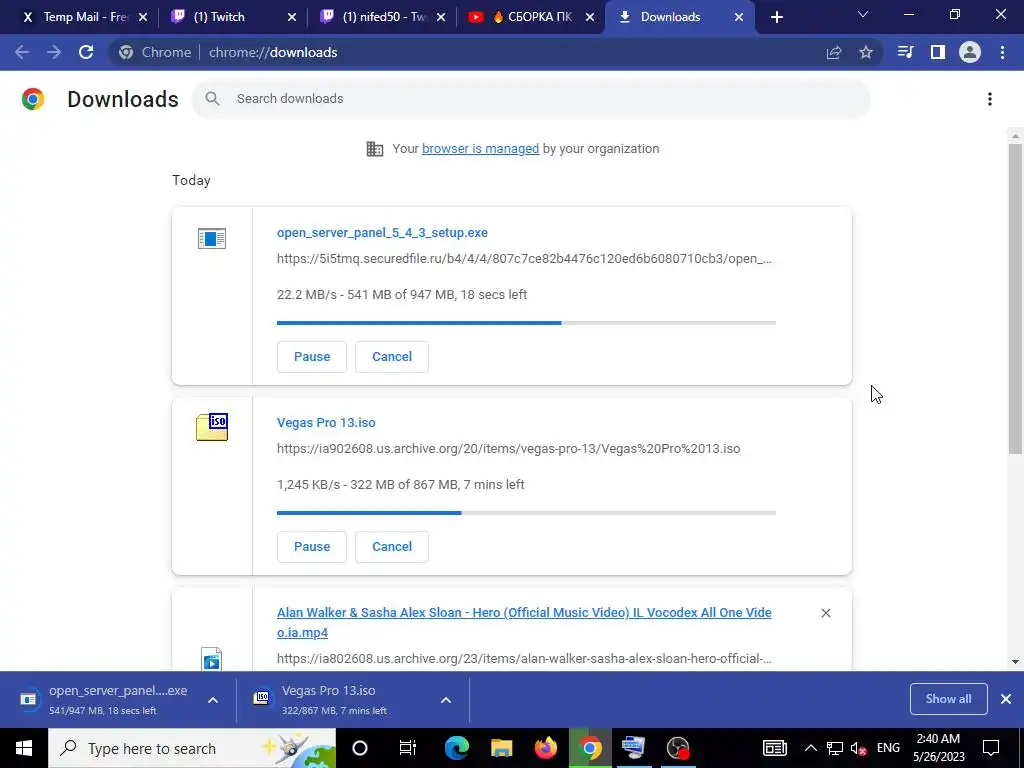Reload the downloads page
The height and width of the screenshot is (768, 1024).
(86, 52)
